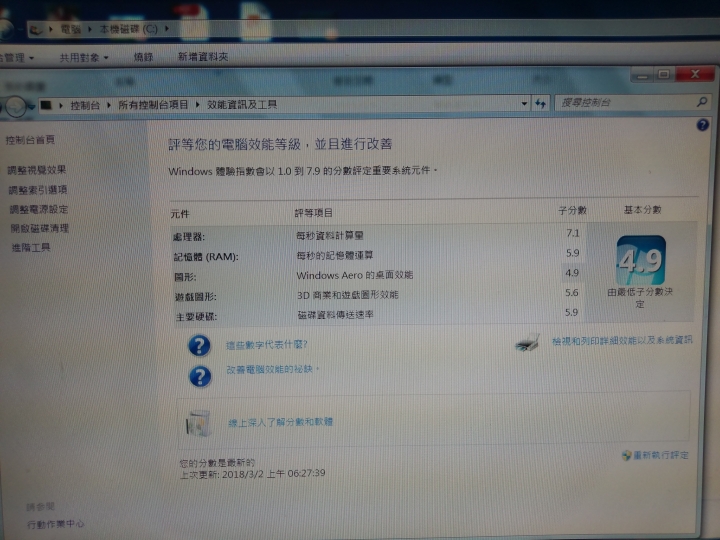This screenshot has height=540, width=720.
Task: Click 檢視和列印詳細效能以及系統資訊 link
Action: coord(622,340)
